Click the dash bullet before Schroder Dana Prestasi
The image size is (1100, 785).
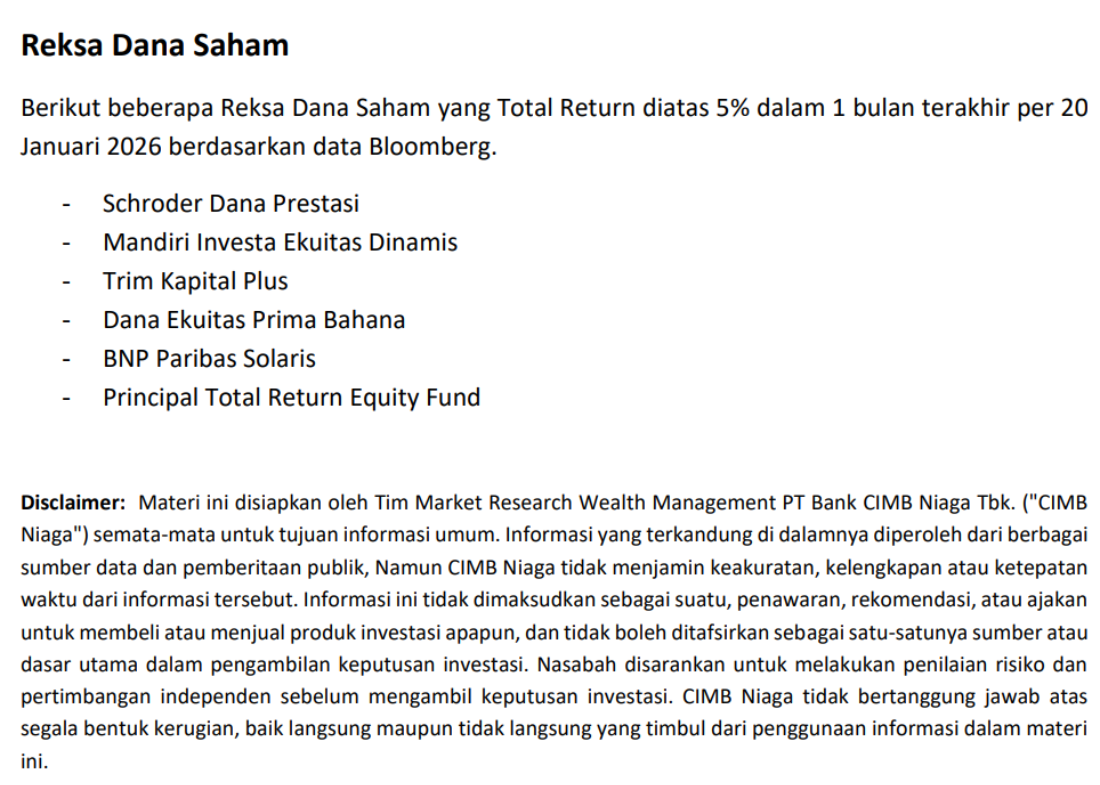[x=67, y=205]
